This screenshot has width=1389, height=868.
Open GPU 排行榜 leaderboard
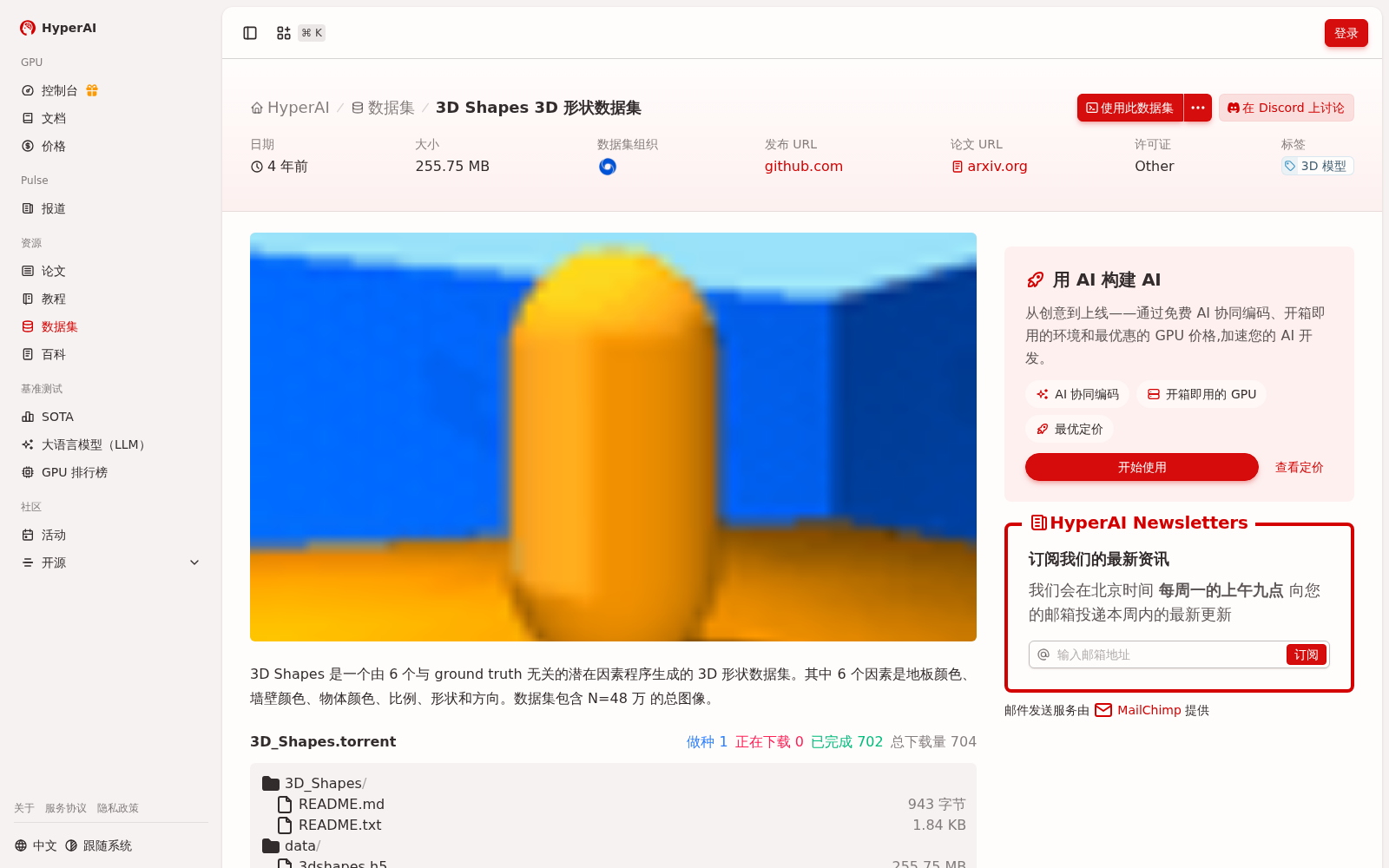click(111, 472)
